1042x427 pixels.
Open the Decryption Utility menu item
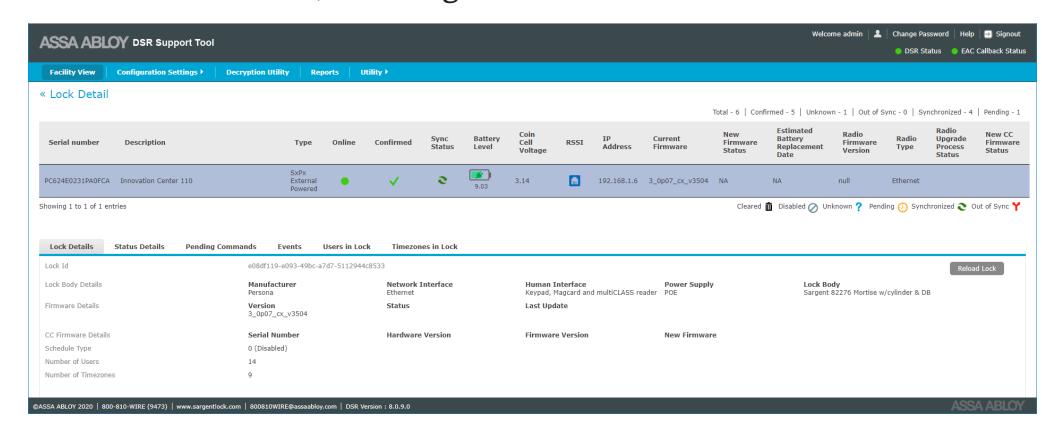coord(258,72)
